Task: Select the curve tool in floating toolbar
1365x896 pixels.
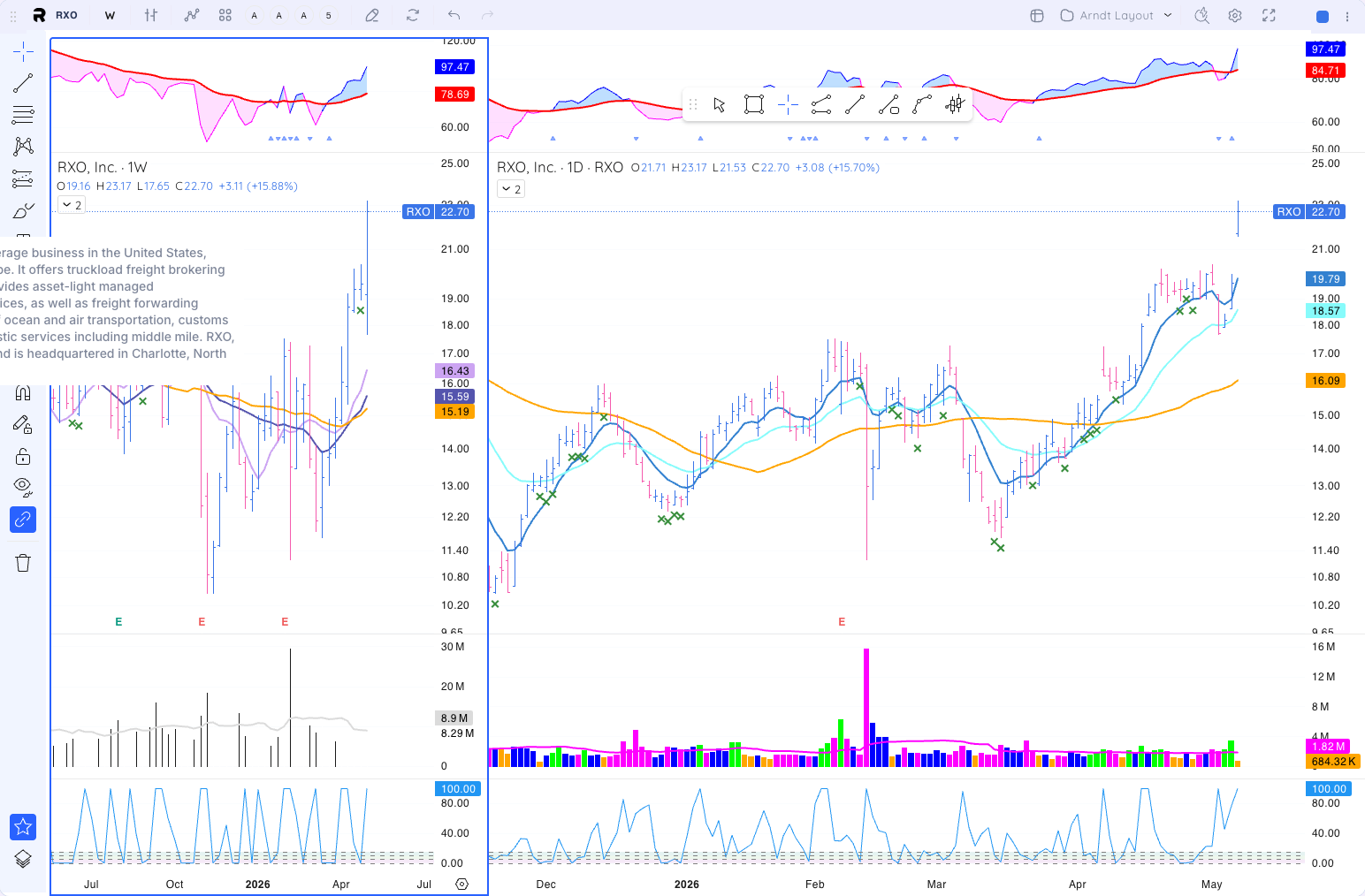Action: coord(922,105)
